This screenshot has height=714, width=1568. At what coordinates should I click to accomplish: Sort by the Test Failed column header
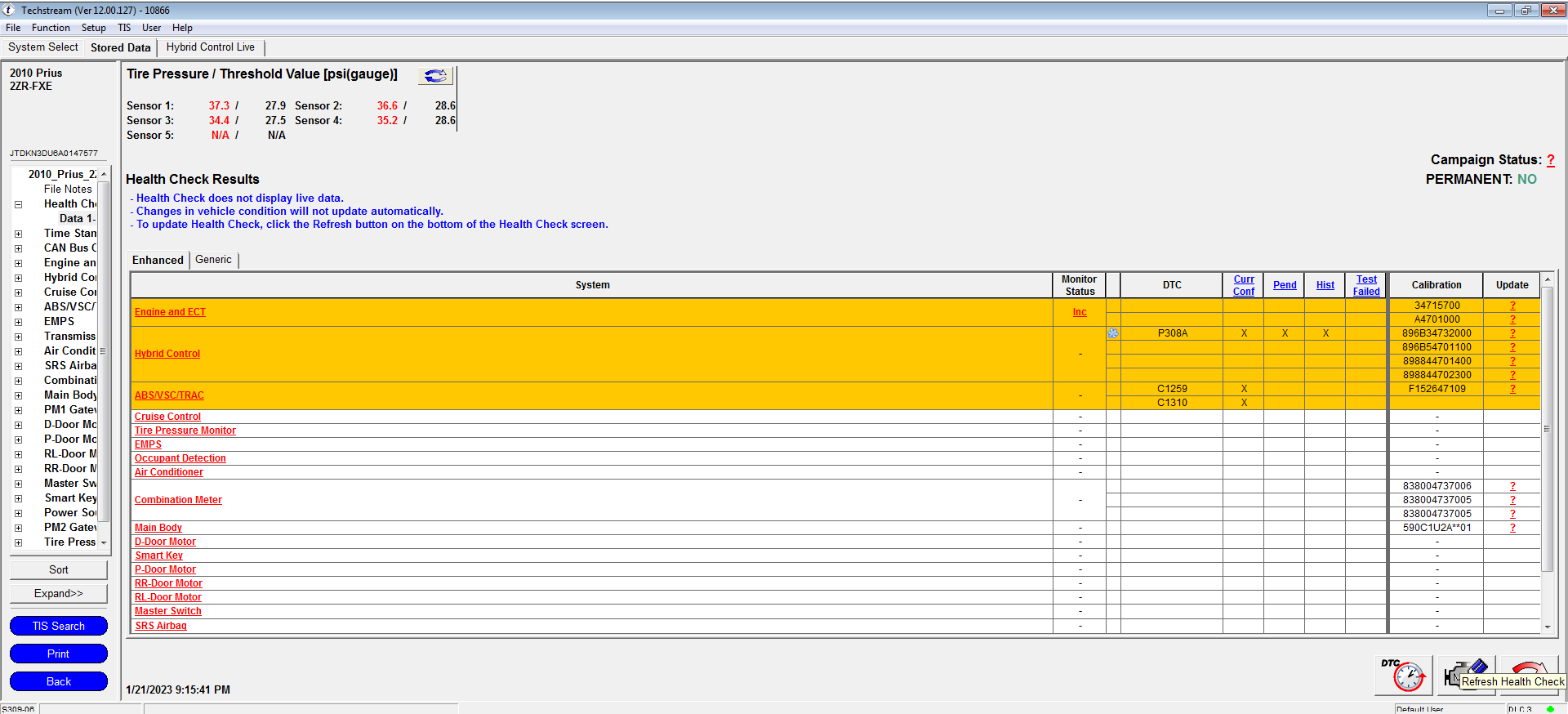[x=1366, y=285]
